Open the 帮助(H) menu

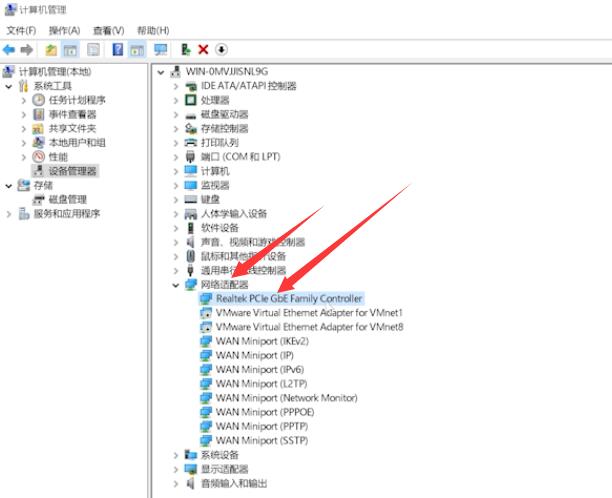click(153, 30)
